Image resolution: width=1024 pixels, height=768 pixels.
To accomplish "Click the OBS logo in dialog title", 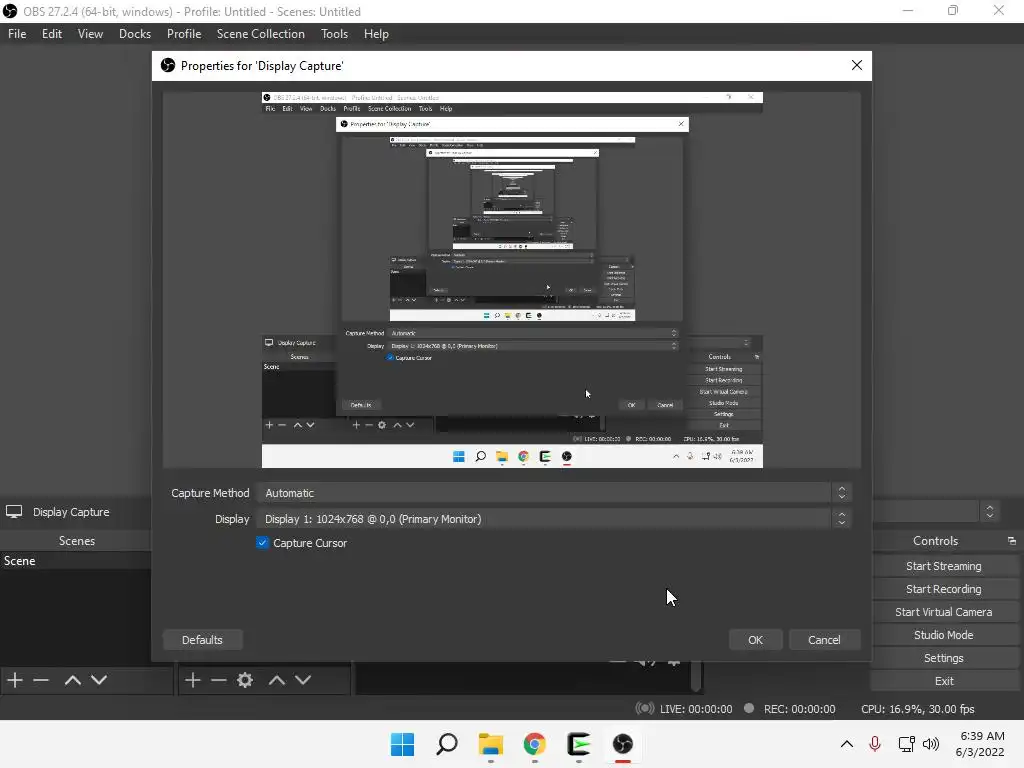I will (x=168, y=65).
